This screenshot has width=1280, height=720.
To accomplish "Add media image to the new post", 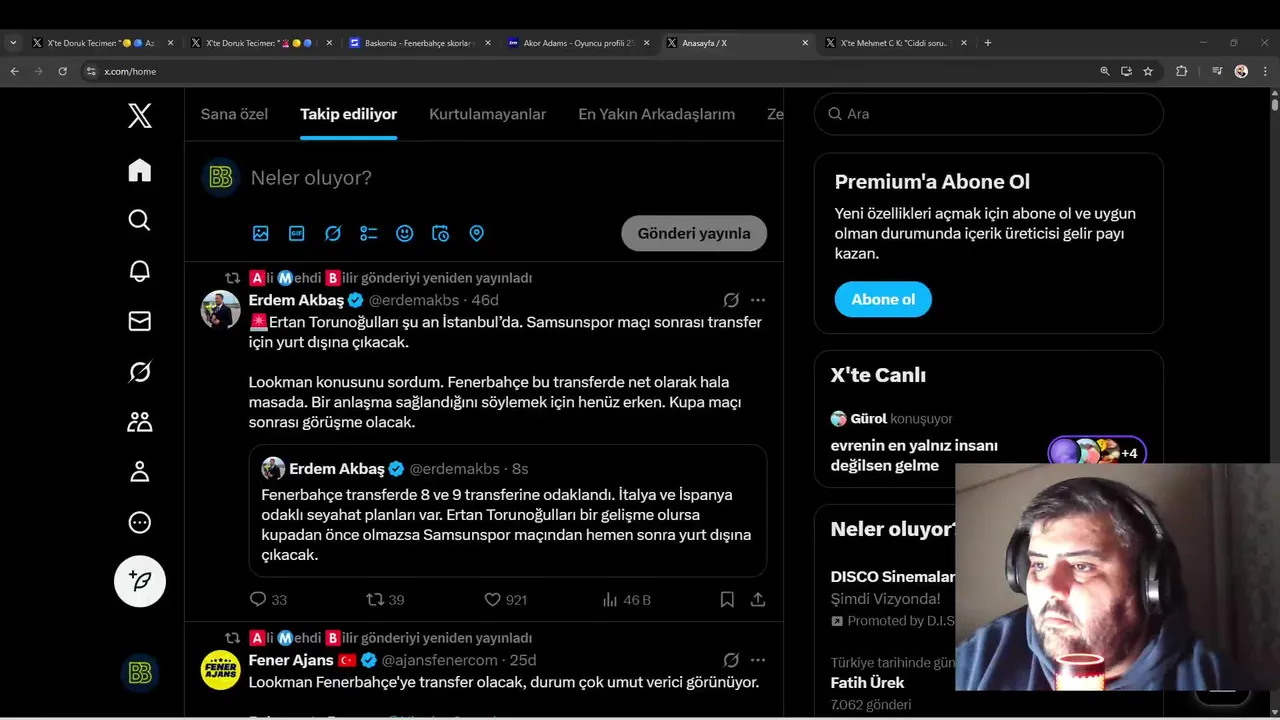I will click(261, 233).
